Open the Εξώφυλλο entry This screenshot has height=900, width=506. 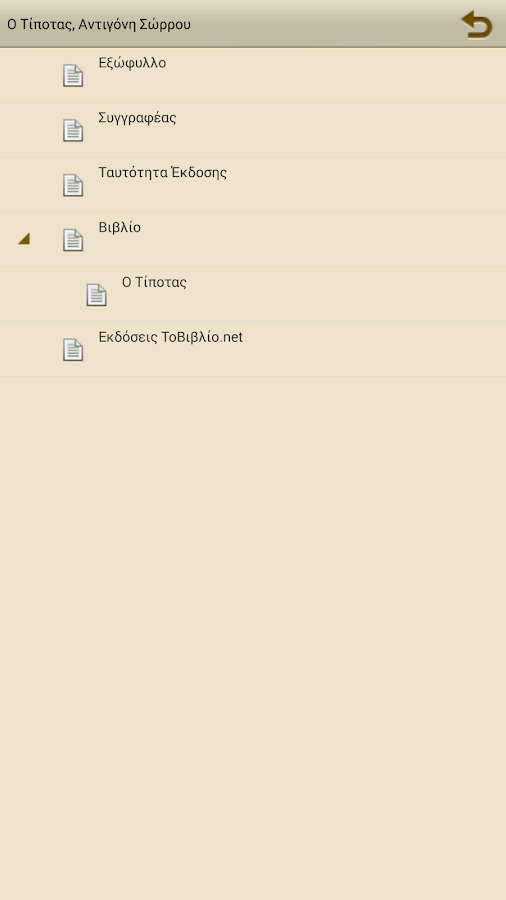pos(133,63)
